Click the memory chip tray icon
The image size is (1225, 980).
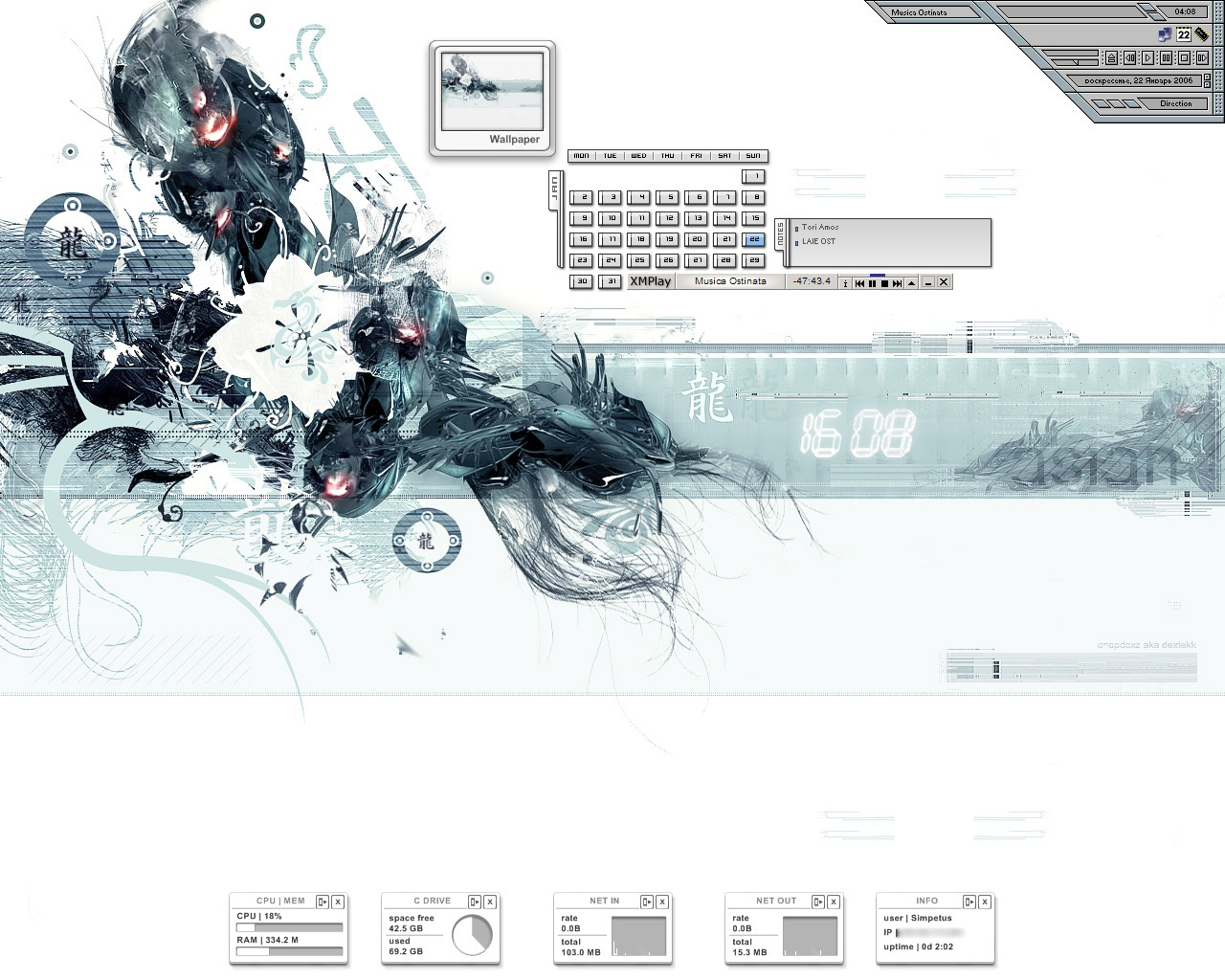(1202, 34)
